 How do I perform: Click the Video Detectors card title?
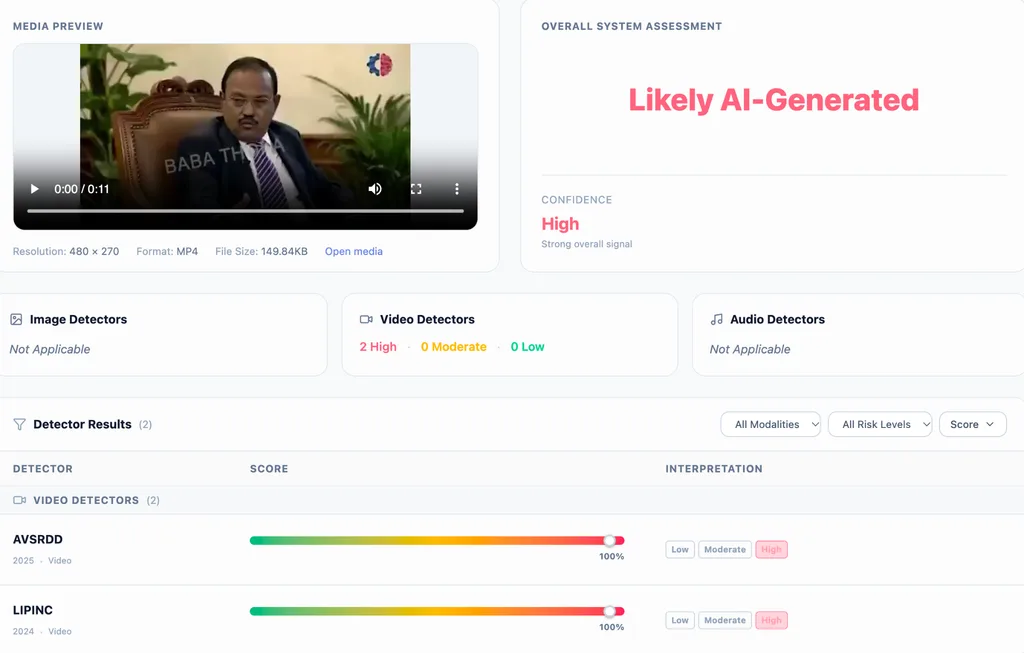pos(427,319)
